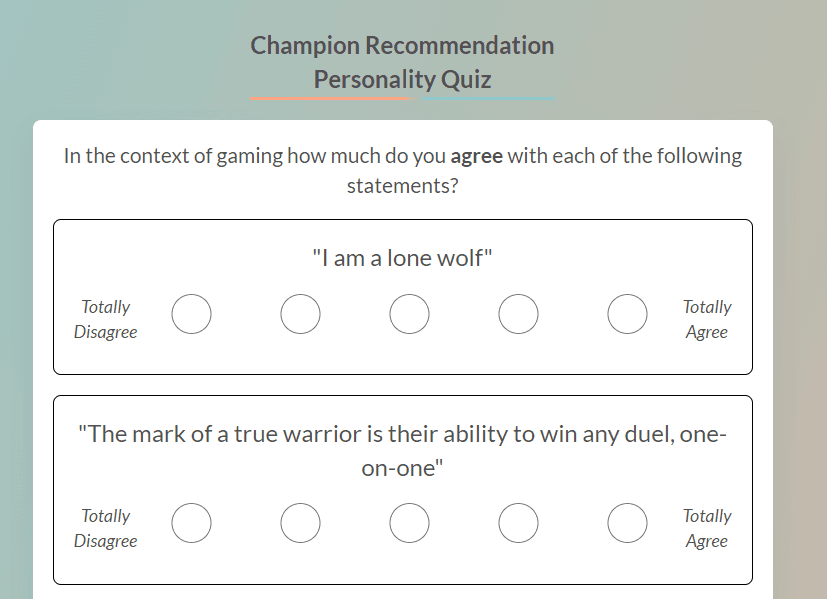
Task: Click the Totally Agree label on the lone wolf card
Action: (x=707, y=319)
